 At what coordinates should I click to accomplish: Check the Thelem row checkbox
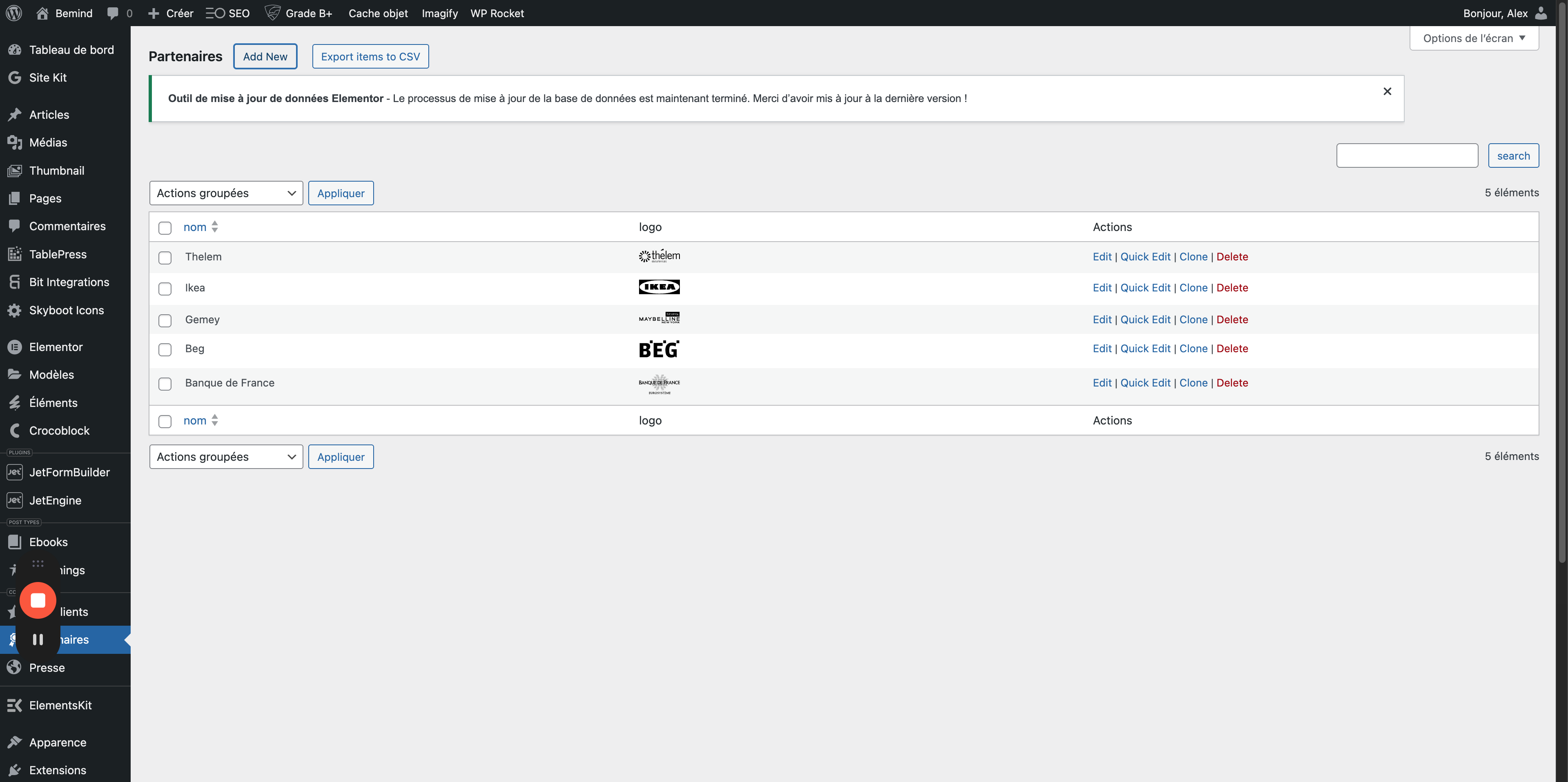165,258
